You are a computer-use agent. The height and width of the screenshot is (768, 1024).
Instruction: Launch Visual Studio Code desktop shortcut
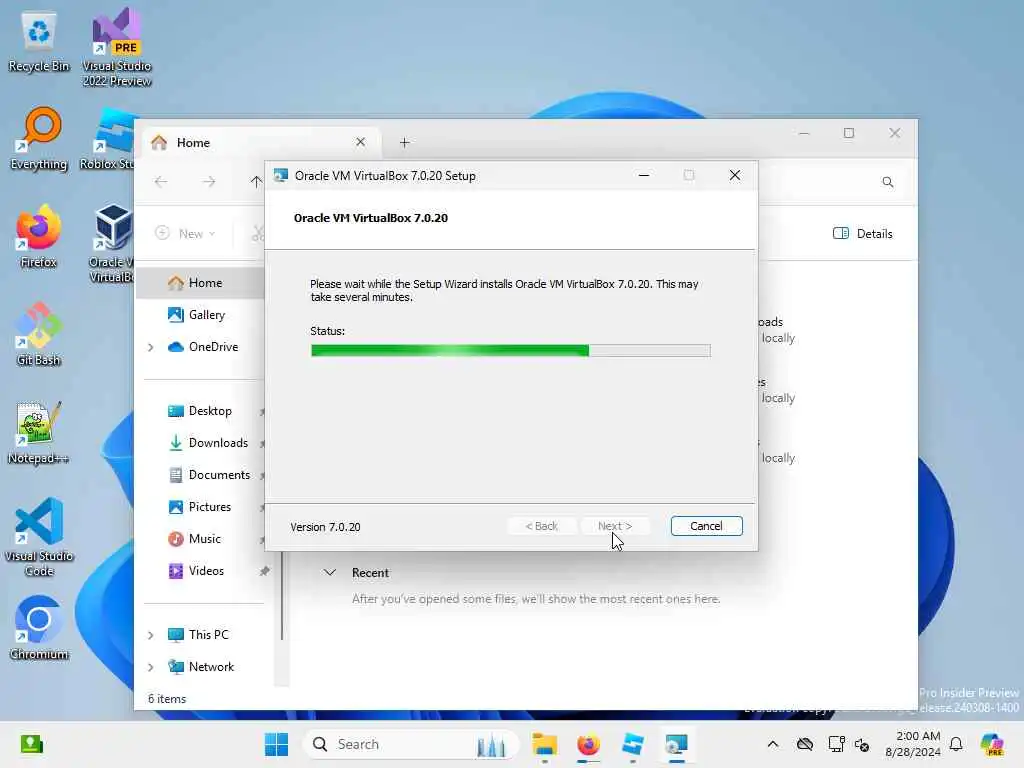(x=39, y=537)
